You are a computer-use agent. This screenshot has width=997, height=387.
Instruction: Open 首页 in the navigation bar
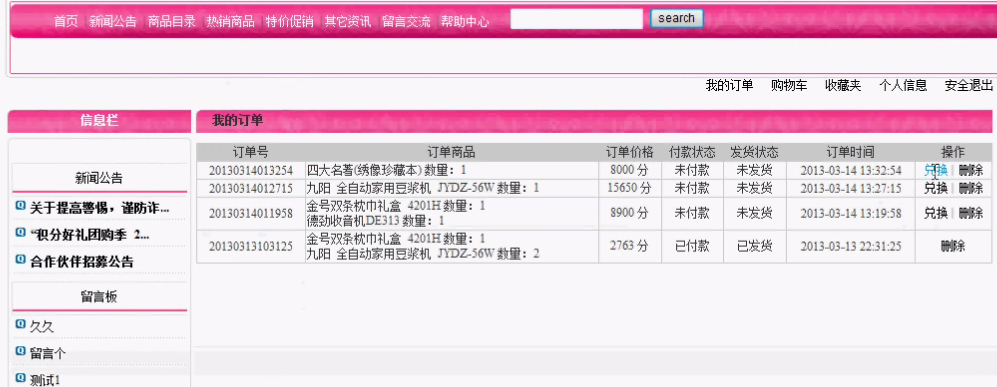(x=66, y=22)
